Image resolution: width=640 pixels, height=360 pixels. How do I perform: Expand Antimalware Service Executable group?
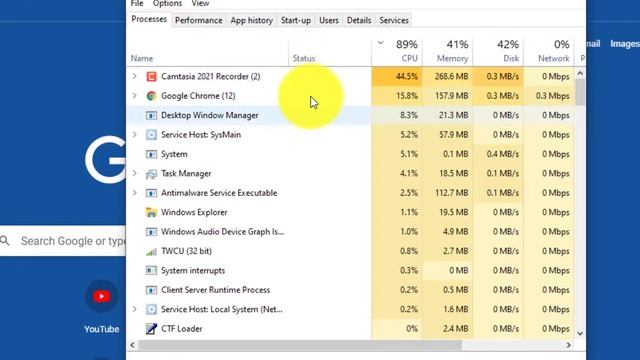click(x=134, y=193)
